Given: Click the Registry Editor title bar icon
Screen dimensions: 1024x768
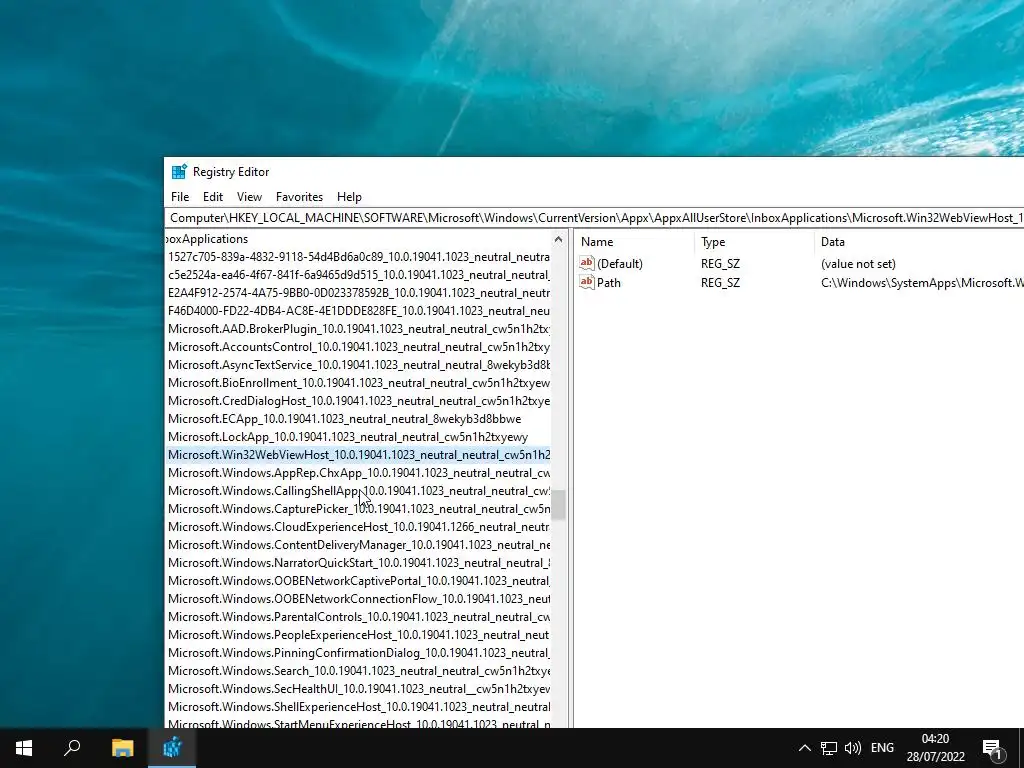Looking at the screenshot, I should 179,172.
